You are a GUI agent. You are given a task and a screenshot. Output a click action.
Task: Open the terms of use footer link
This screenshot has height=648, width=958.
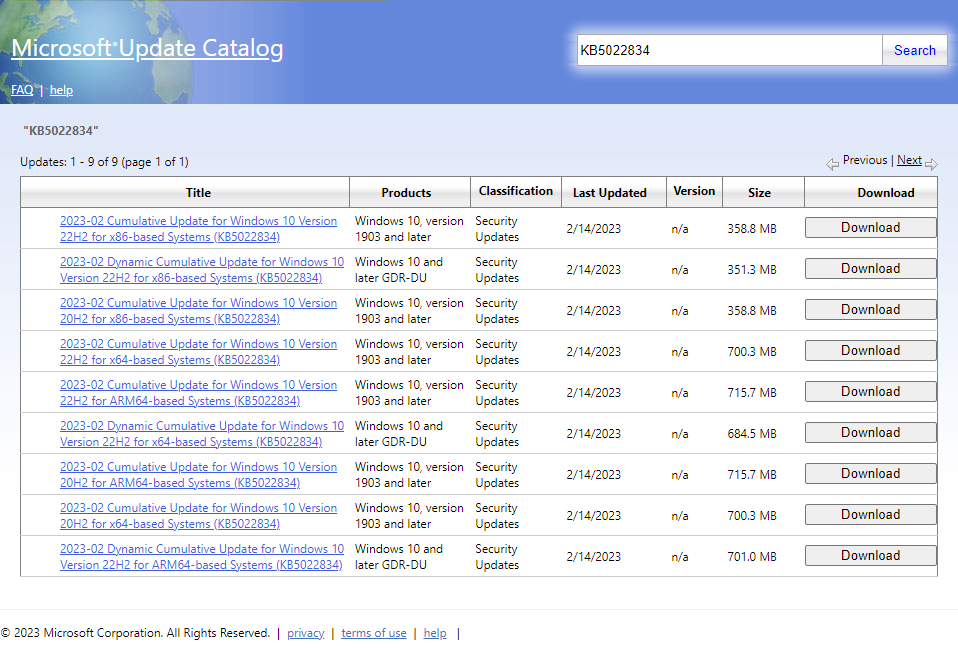pyautogui.click(x=374, y=633)
